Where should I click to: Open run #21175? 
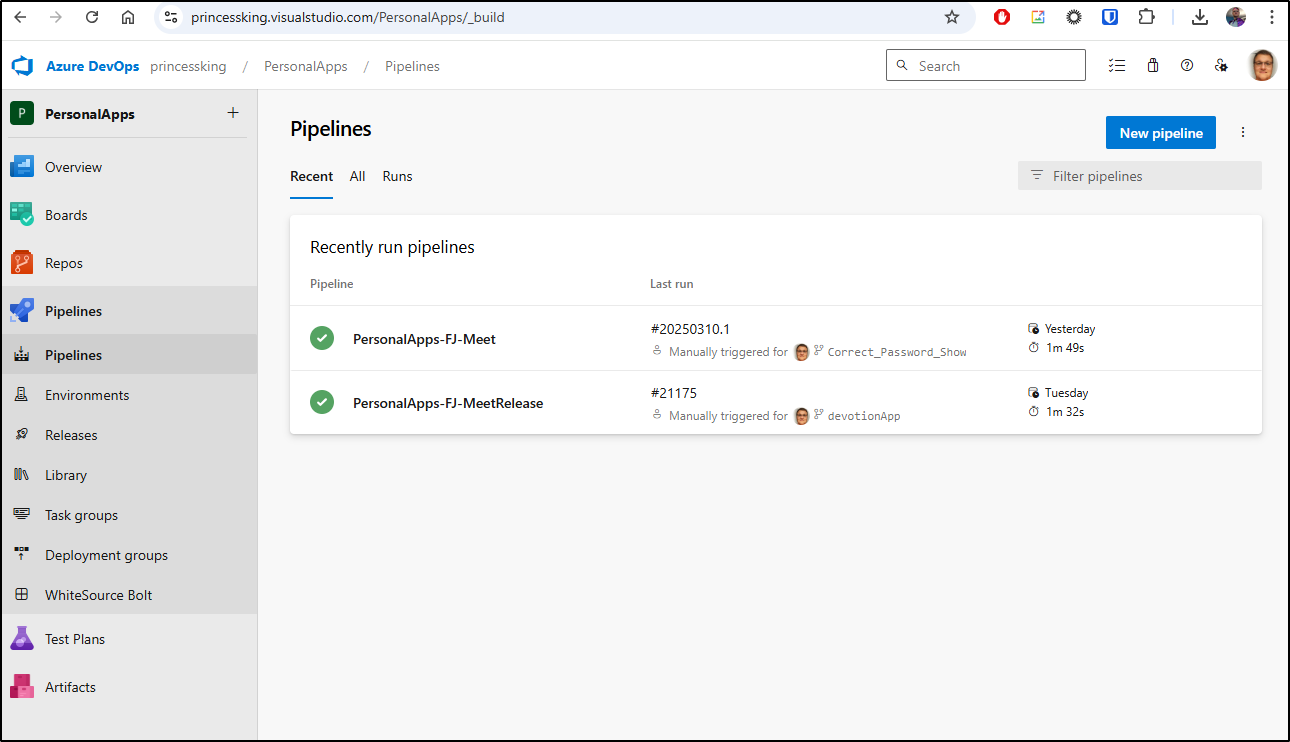[673, 393]
